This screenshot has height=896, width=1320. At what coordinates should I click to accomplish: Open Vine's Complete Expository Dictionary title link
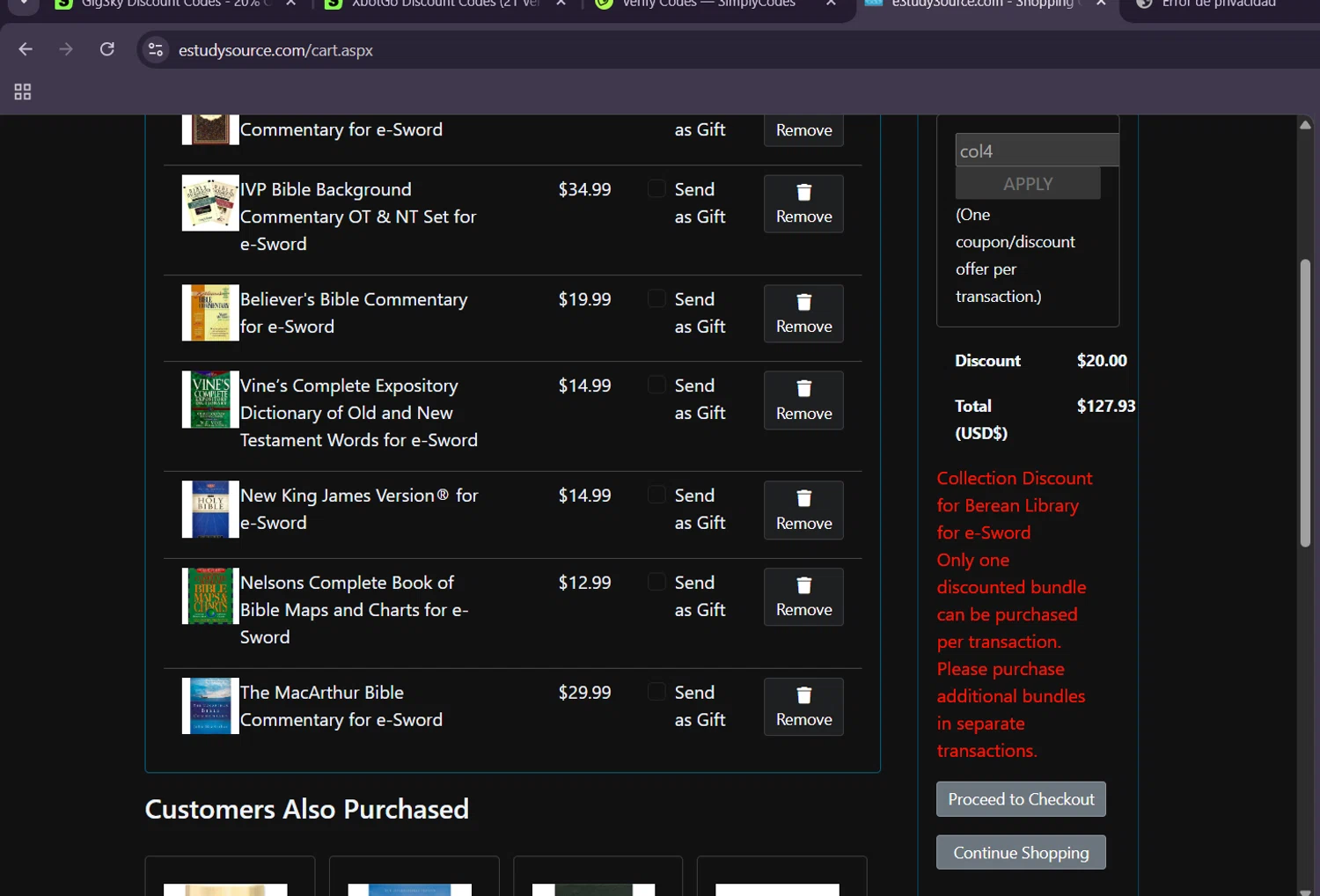[x=359, y=413]
